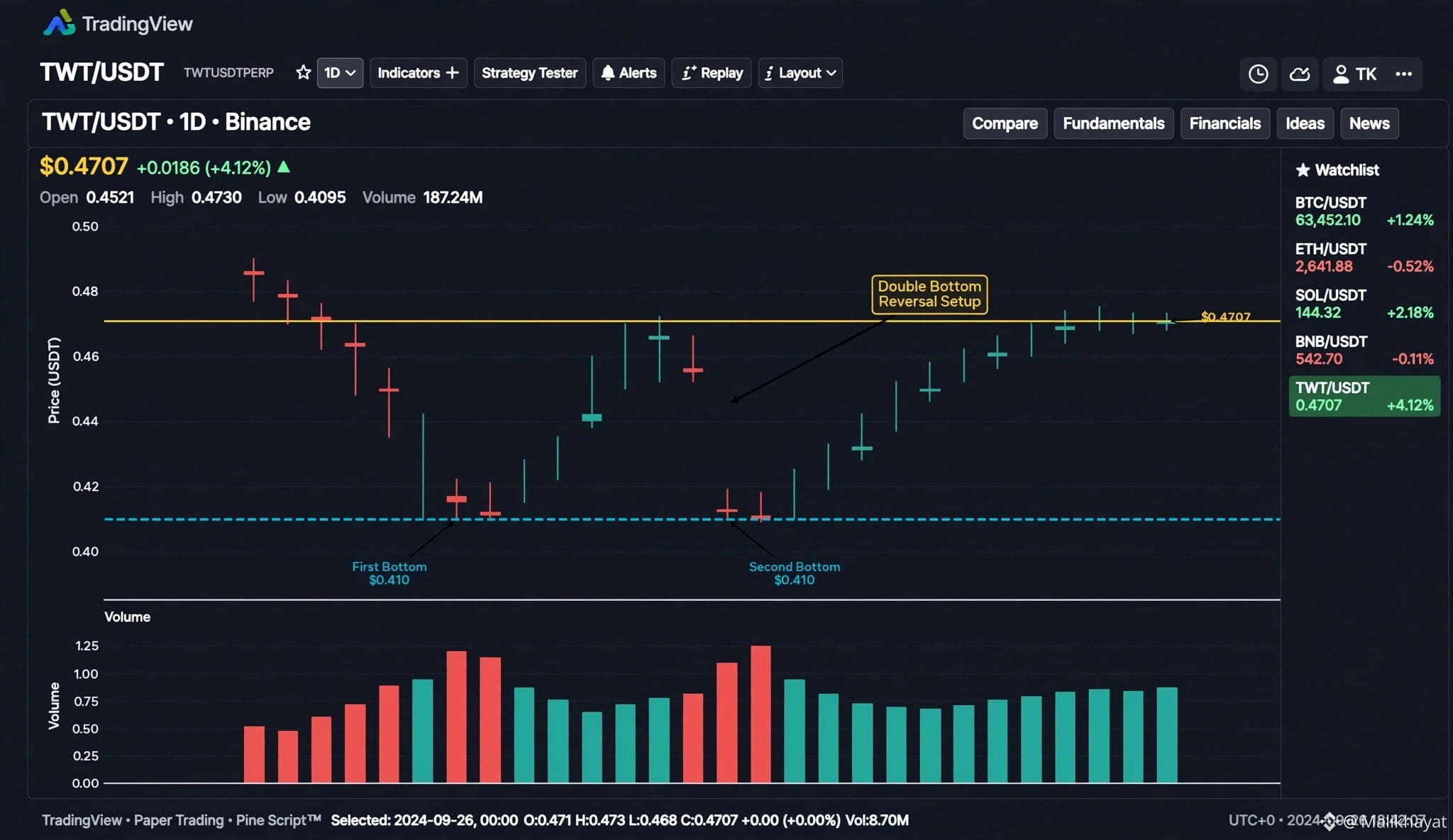1453x840 pixels.
Task: Switch to the Financials tab
Action: [x=1225, y=123]
